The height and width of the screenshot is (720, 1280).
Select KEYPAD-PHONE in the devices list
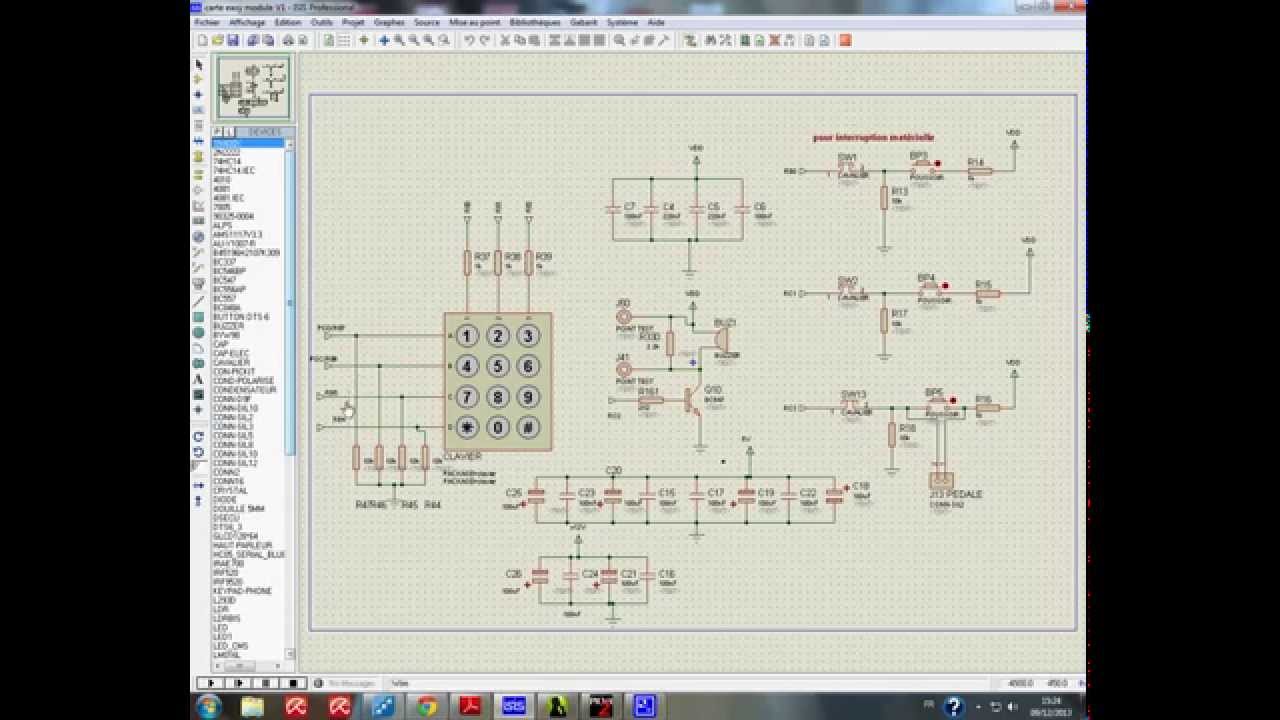tap(242, 591)
